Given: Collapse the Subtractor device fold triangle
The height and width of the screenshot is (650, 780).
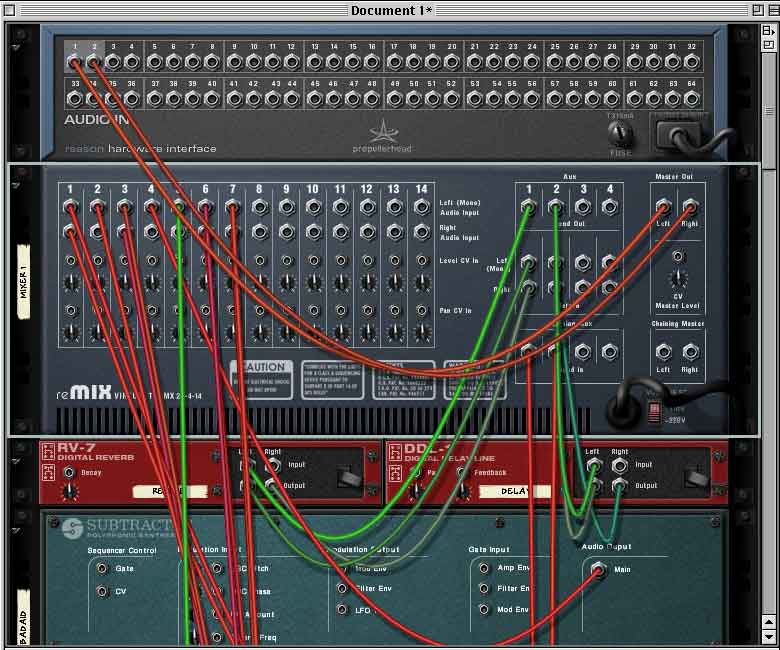Looking at the screenshot, I should 16,531.
